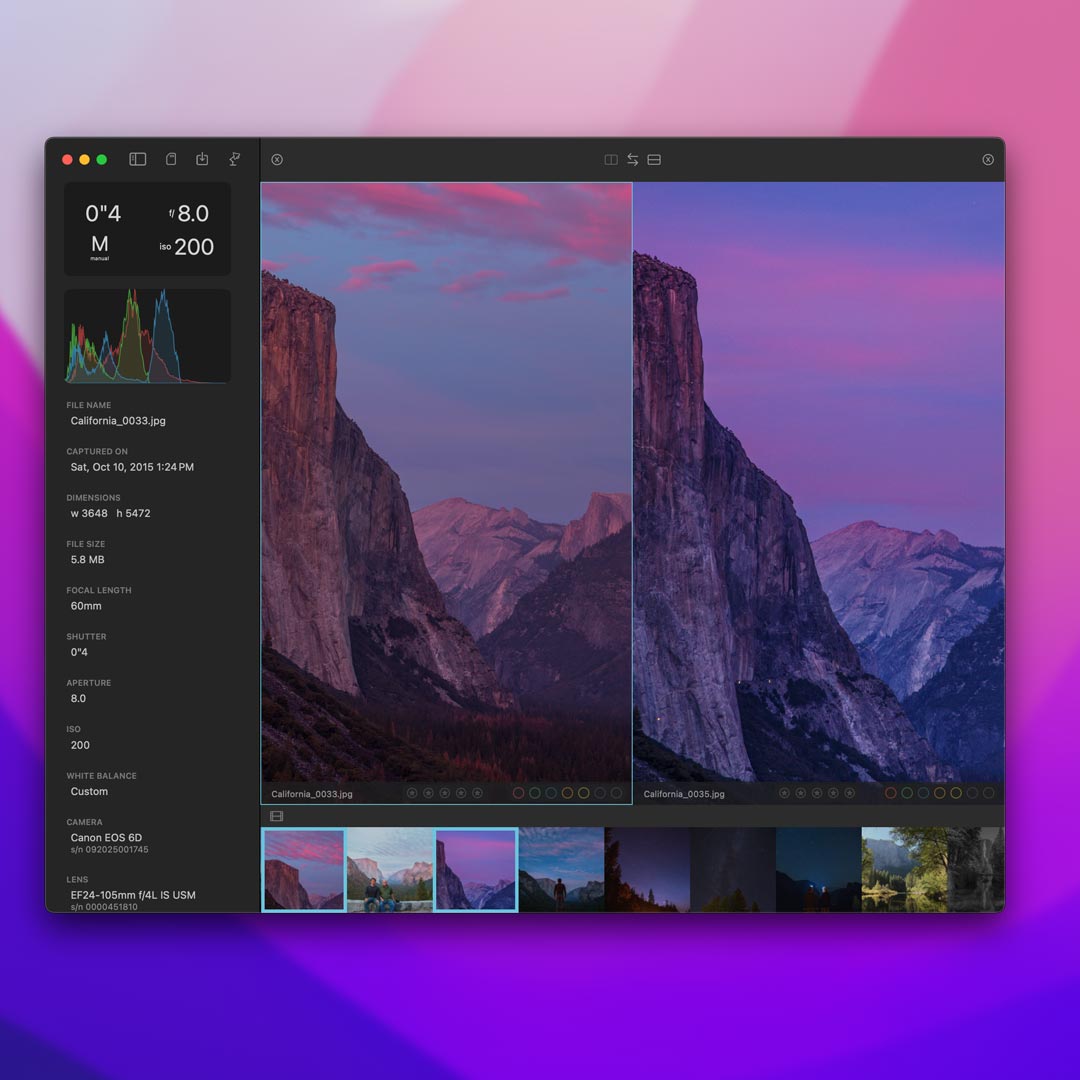This screenshot has width=1080, height=1080.
Task: Click the file name California_0033.jpg in the sidebar
Action: click(x=118, y=421)
